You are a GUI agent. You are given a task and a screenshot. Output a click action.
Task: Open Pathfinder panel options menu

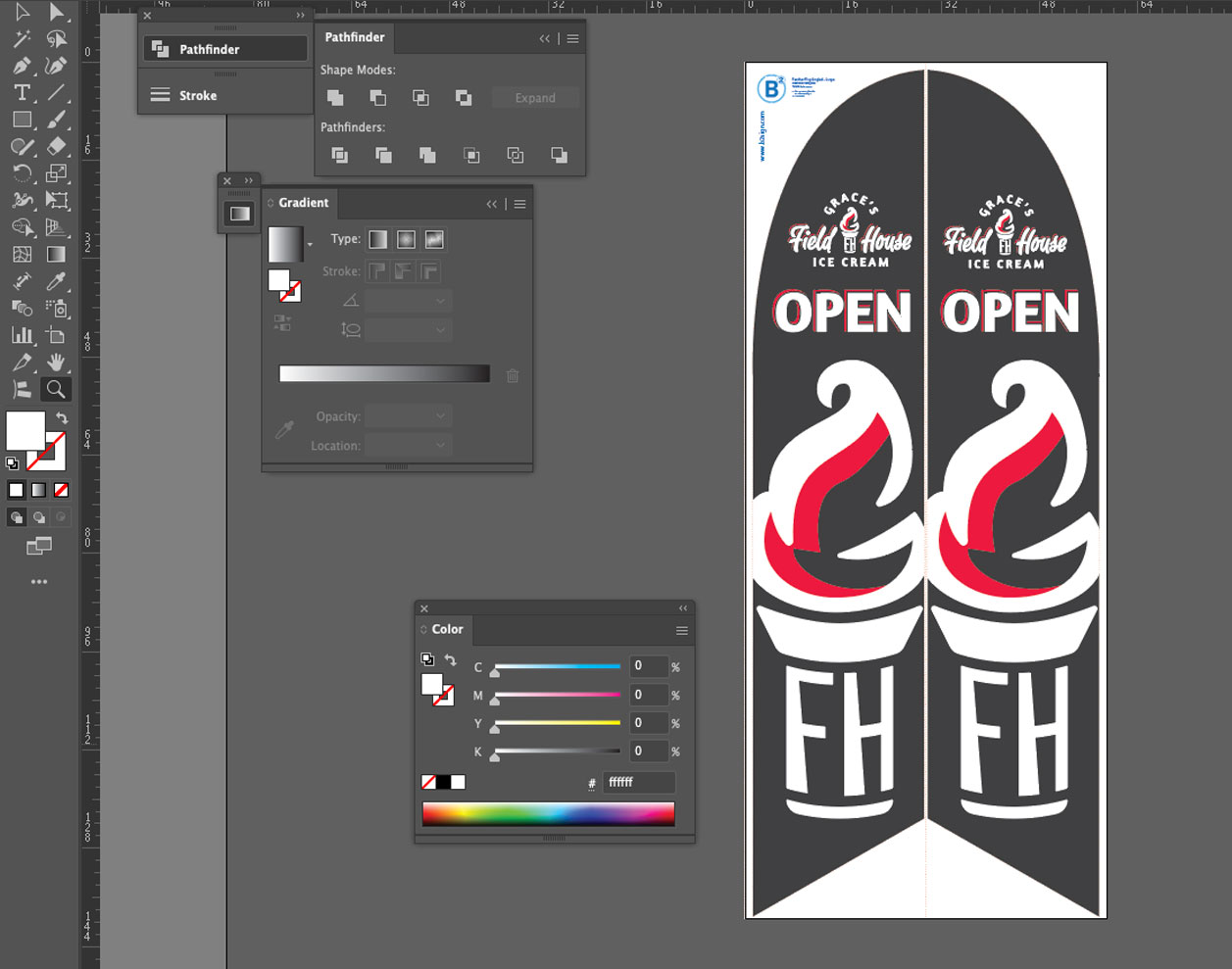(x=573, y=38)
